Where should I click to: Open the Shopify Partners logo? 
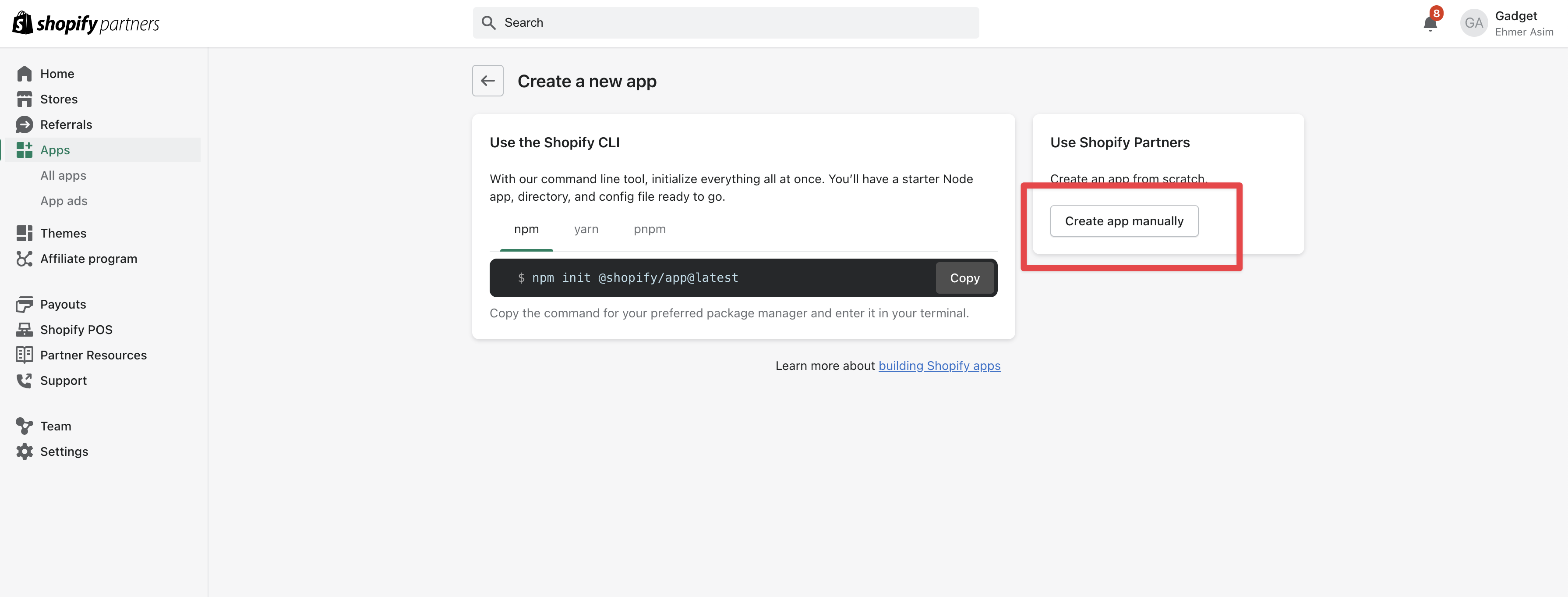click(x=85, y=22)
